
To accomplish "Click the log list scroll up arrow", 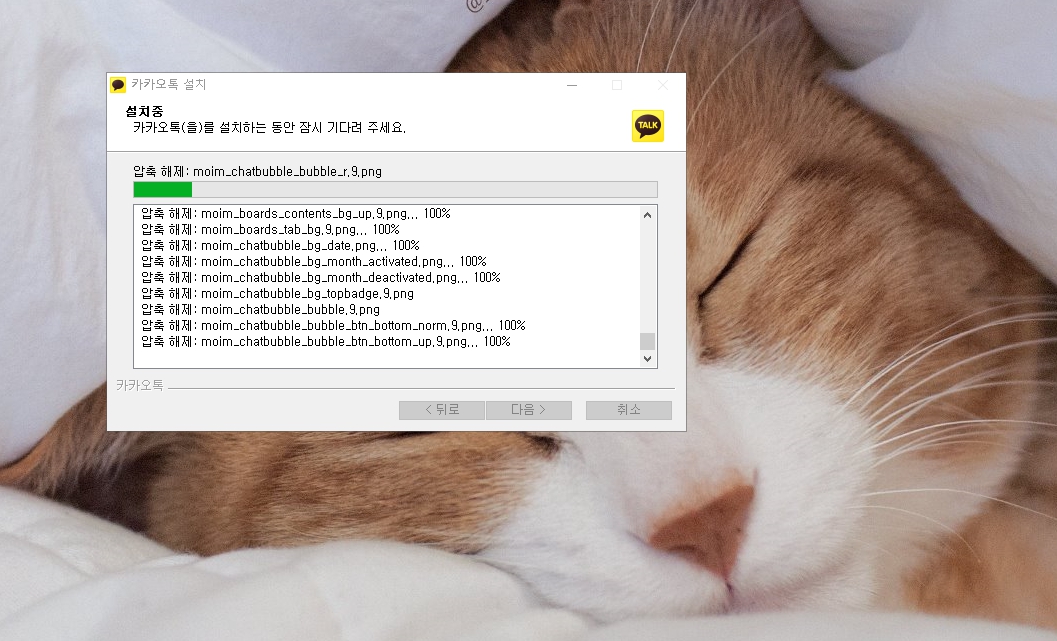I will tap(647, 215).
